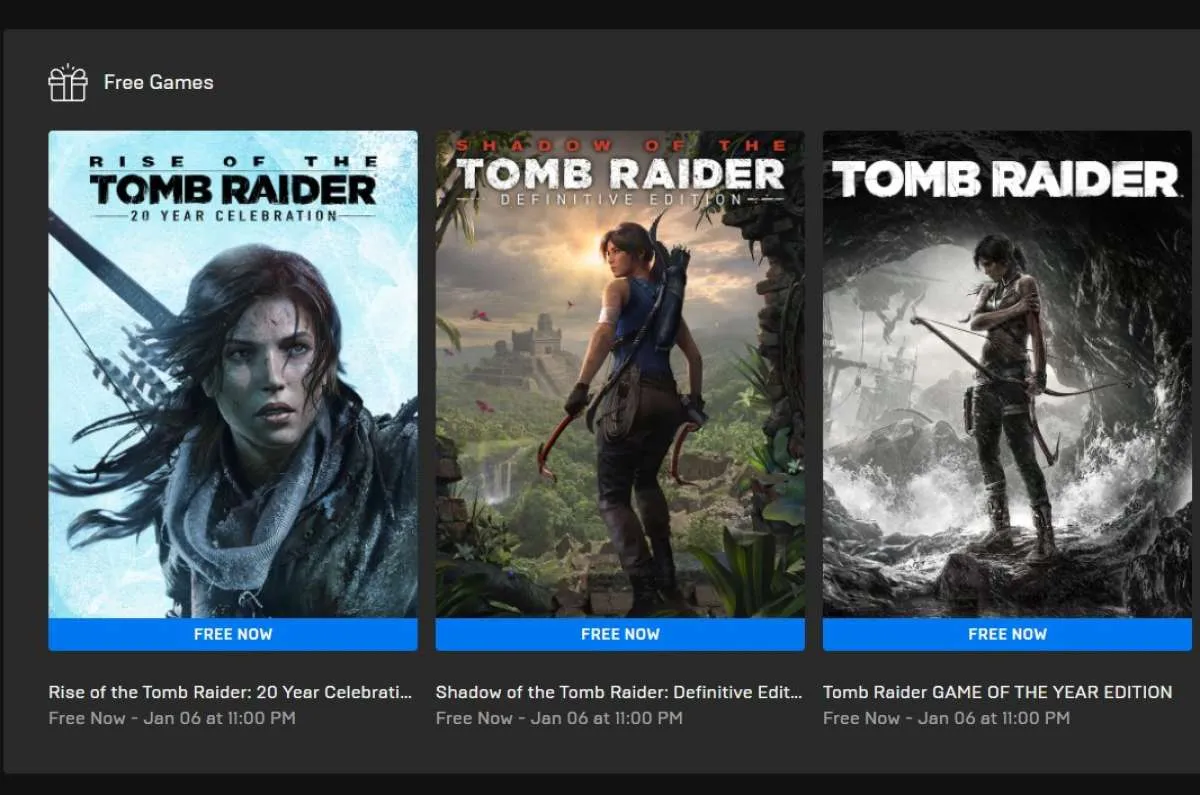
Task: Click the free date under Shadow title
Action: [x=559, y=718]
